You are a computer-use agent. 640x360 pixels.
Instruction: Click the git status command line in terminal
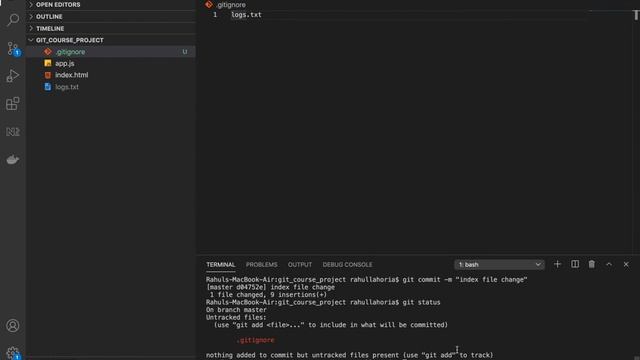click(x=323, y=302)
